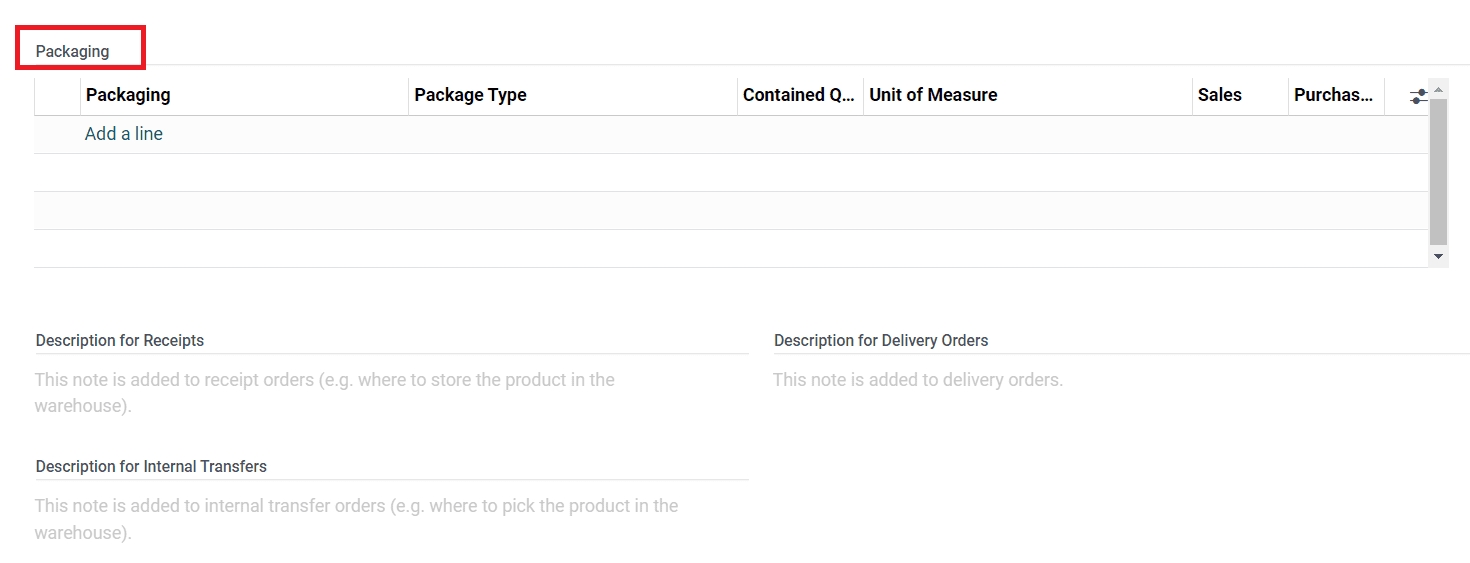Click the Purchase column header
The width and height of the screenshot is (1470, 563).
(1333, 95)
